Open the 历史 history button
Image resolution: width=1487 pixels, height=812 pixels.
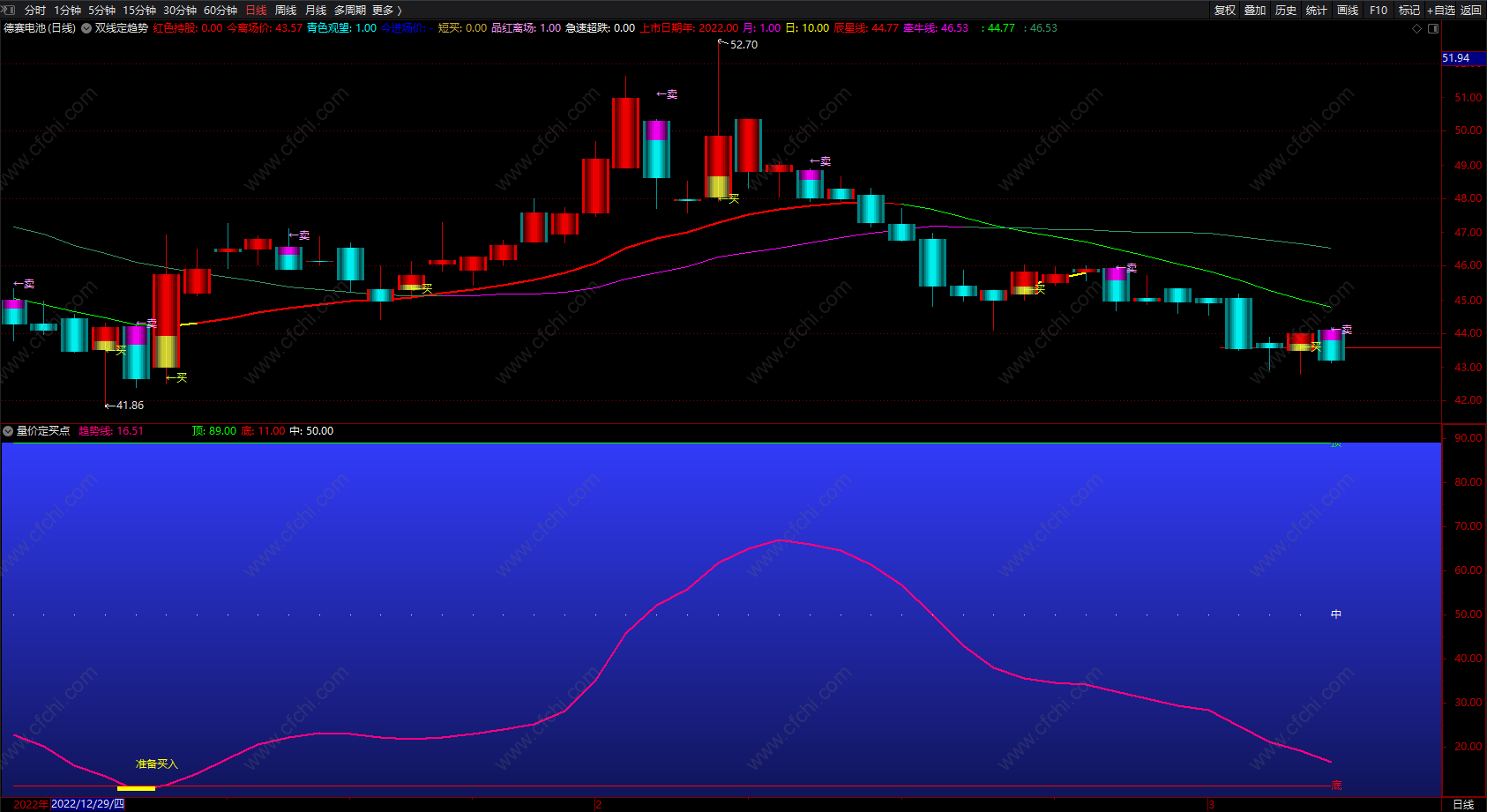click(x=1286, y=10)
